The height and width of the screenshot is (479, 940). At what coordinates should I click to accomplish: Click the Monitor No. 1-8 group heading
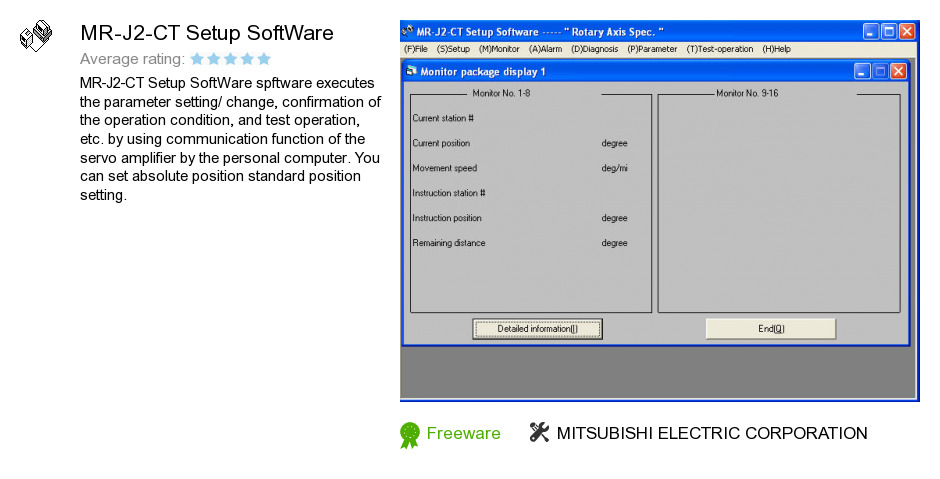[x=501, y=93]
